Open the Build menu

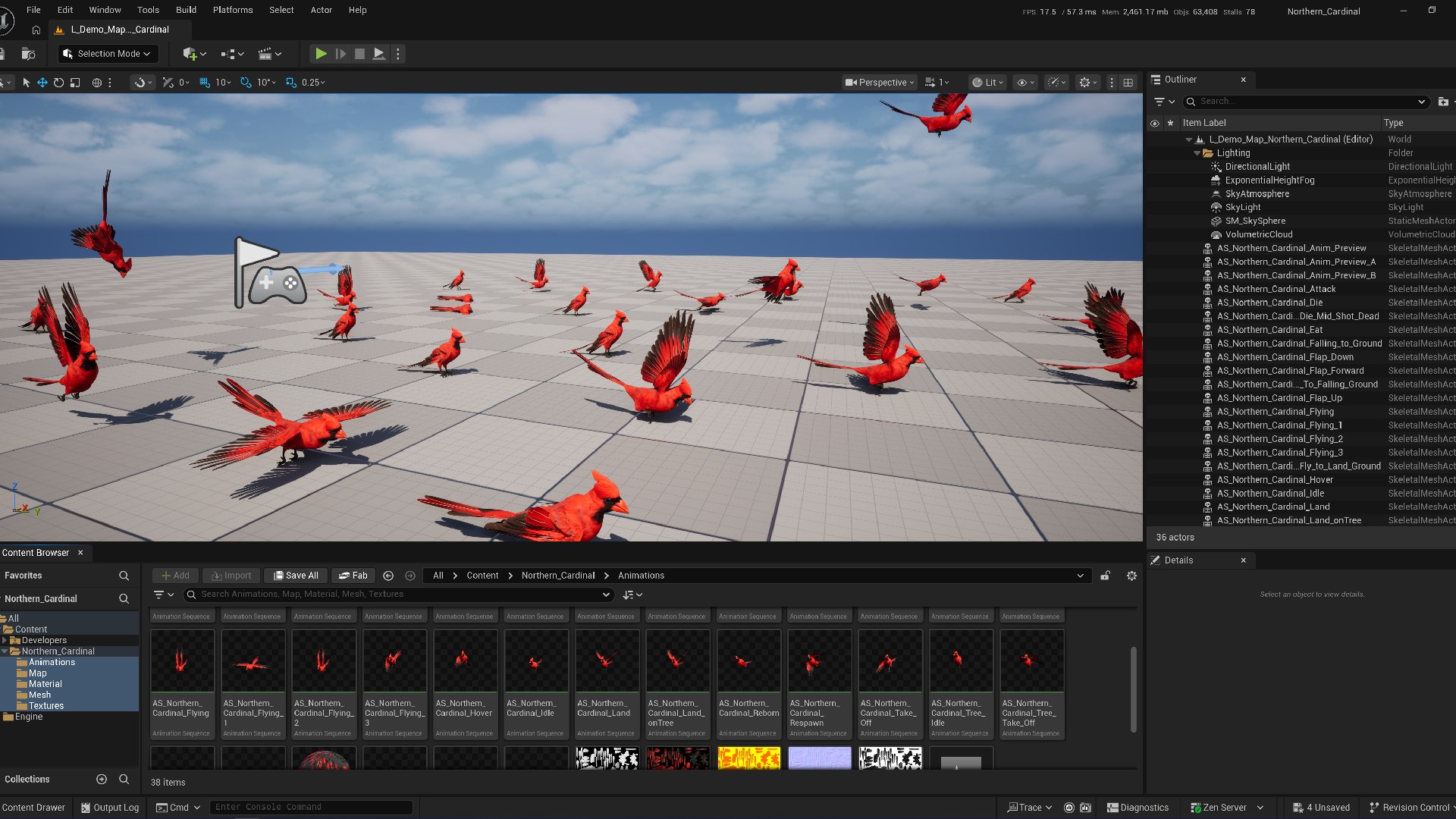tap(186, 10)
